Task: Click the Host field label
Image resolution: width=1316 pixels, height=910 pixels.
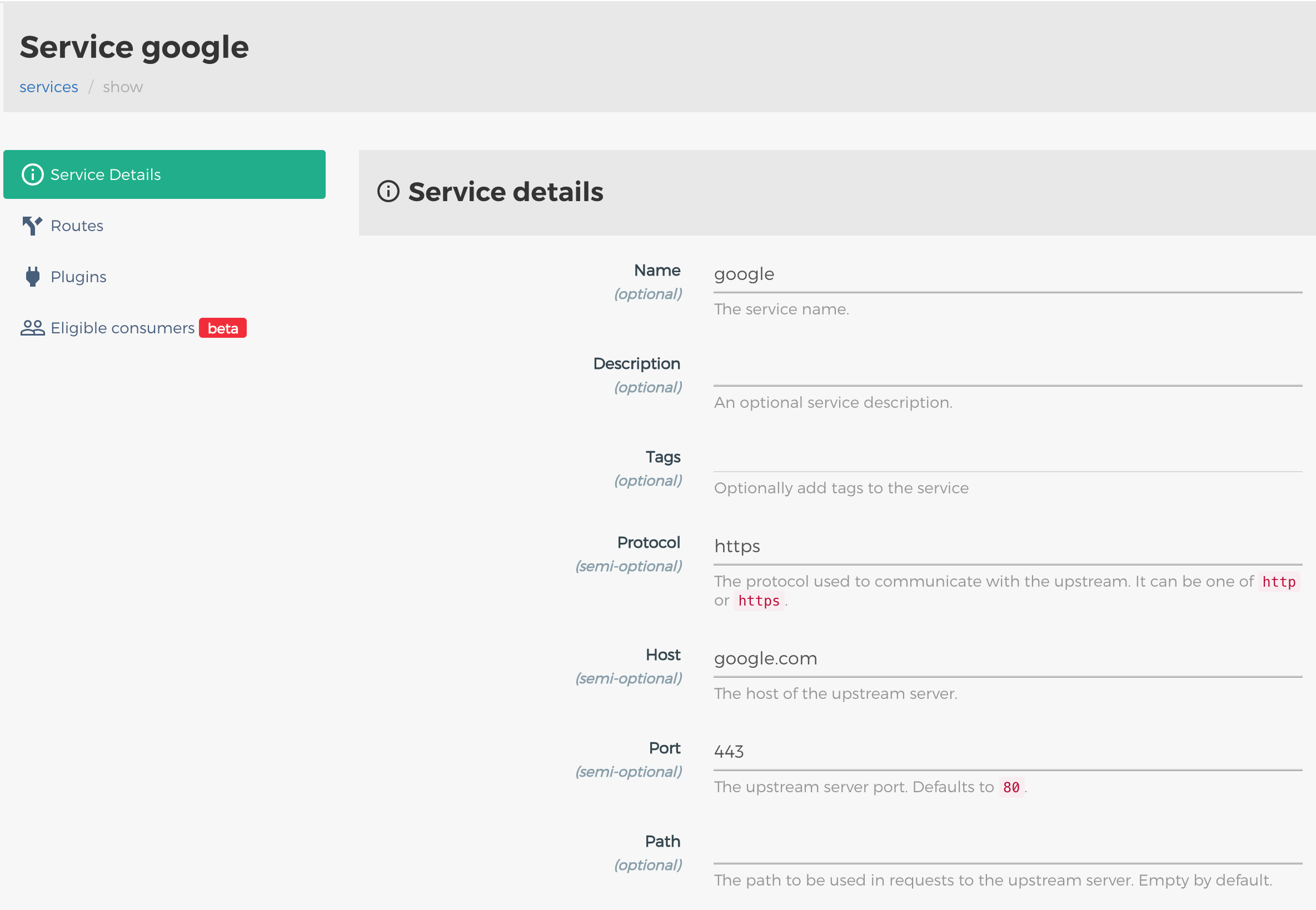Action: (662, 655)
